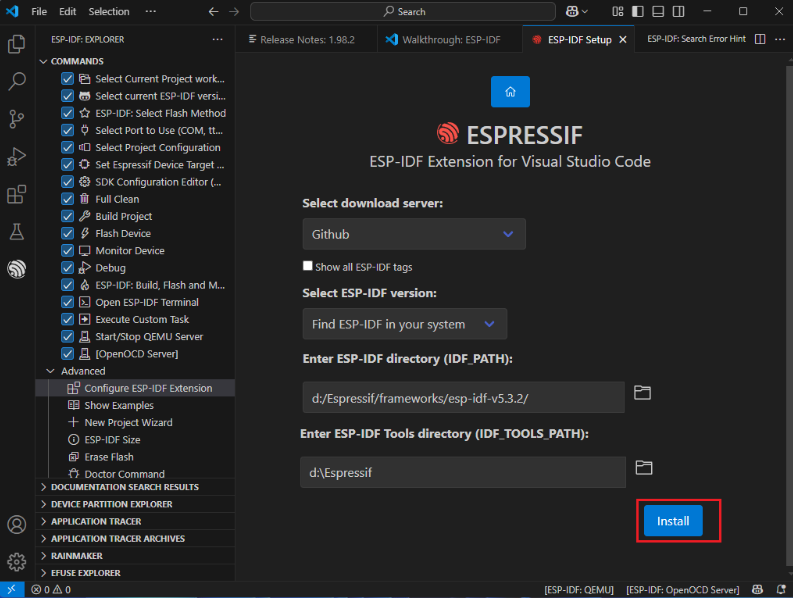Open Select ESP-IDF version dropdown
Viewport: 793px width, 599px height.
click(x=405, y=324)
